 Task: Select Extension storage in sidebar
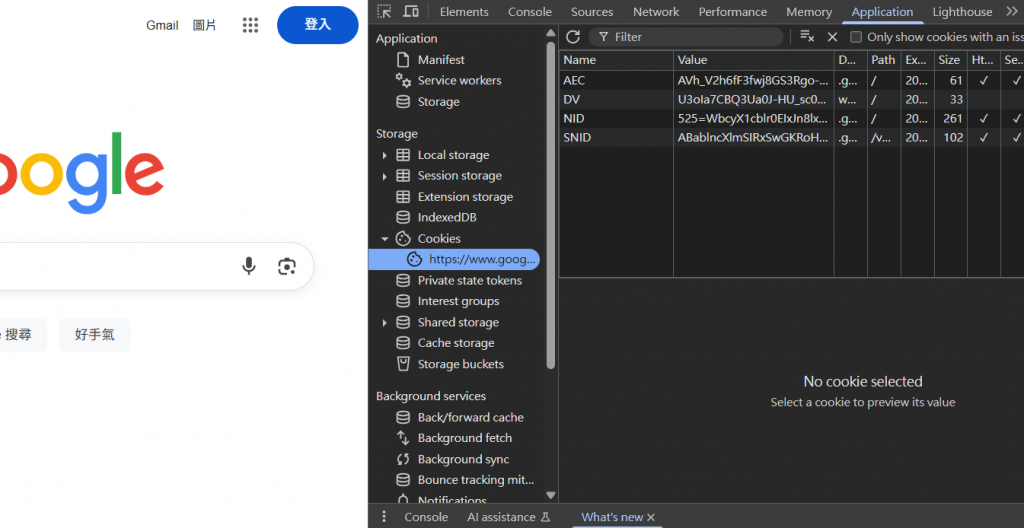click(455, 197)
